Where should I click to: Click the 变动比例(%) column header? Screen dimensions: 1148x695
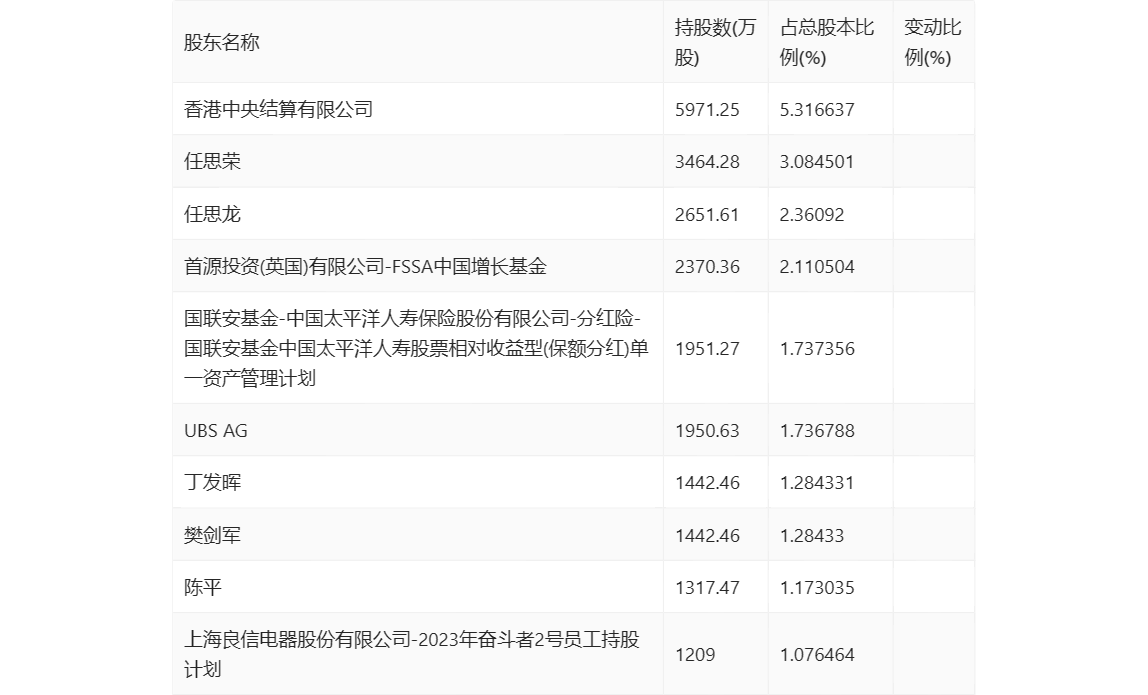pyautogui.click(x=932, y=42)
